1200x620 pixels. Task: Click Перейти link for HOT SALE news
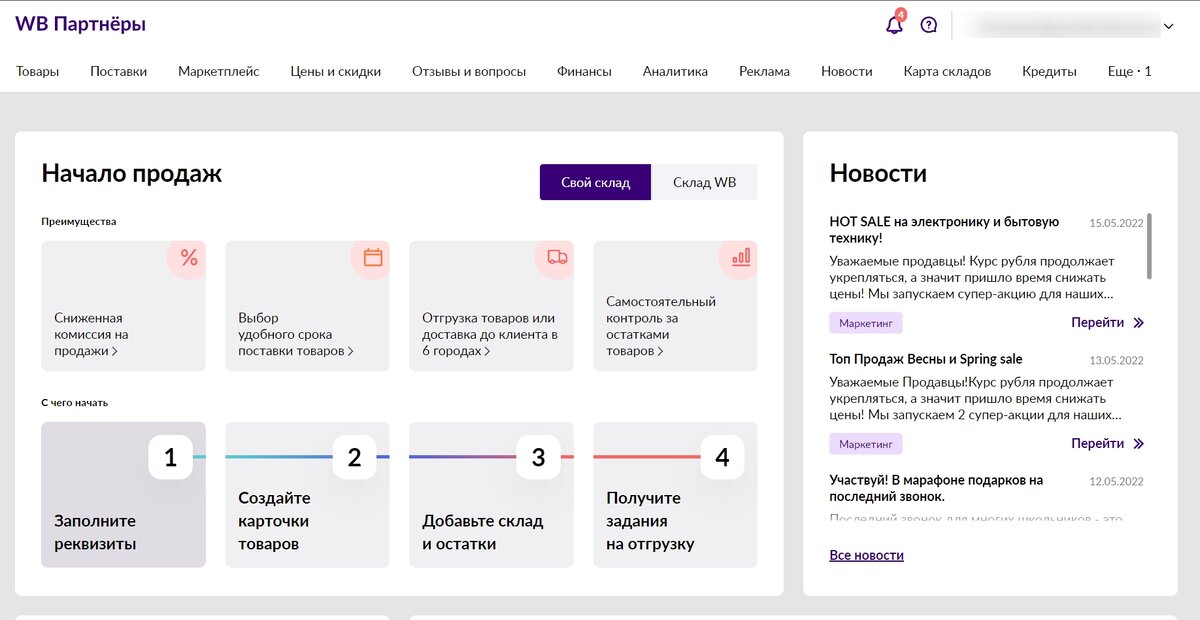click(1098, 323)
